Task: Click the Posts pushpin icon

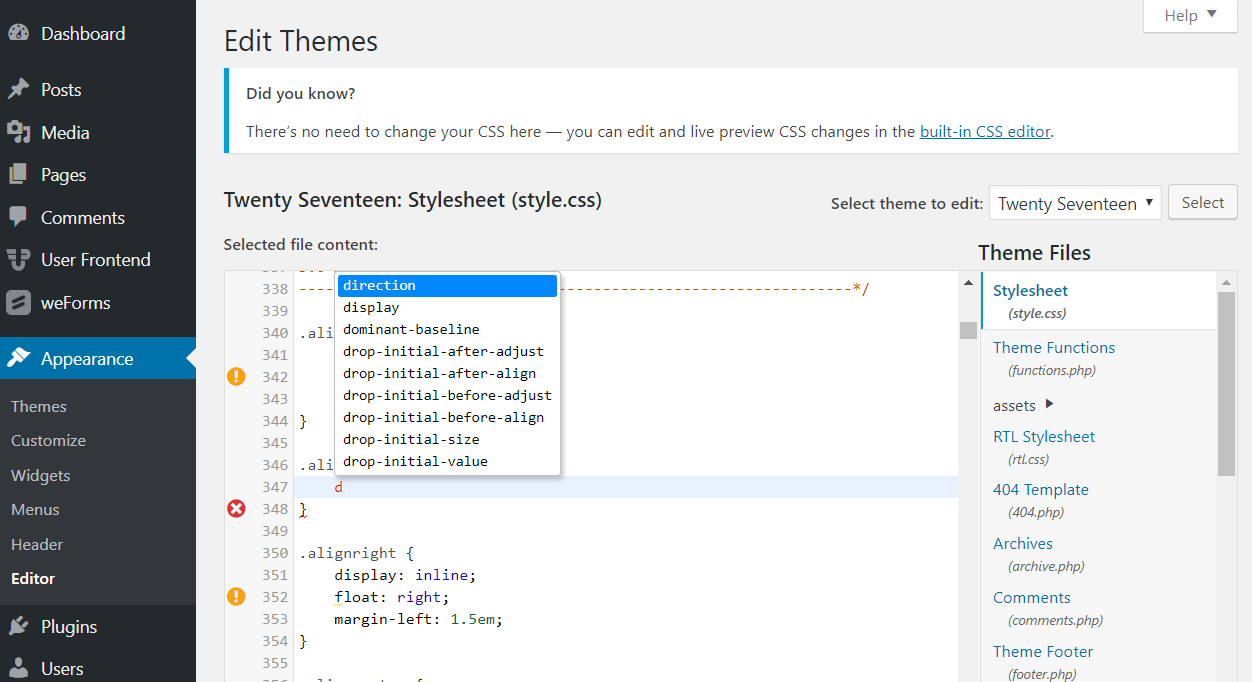Action: (18, 89)
